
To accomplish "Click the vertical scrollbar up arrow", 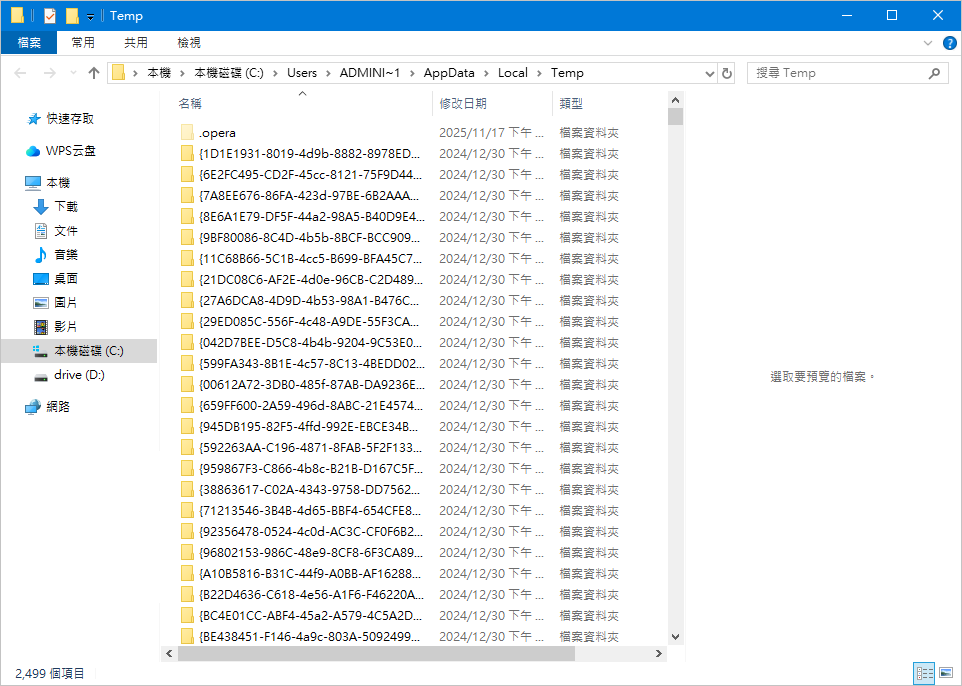I will coord(675,100).
